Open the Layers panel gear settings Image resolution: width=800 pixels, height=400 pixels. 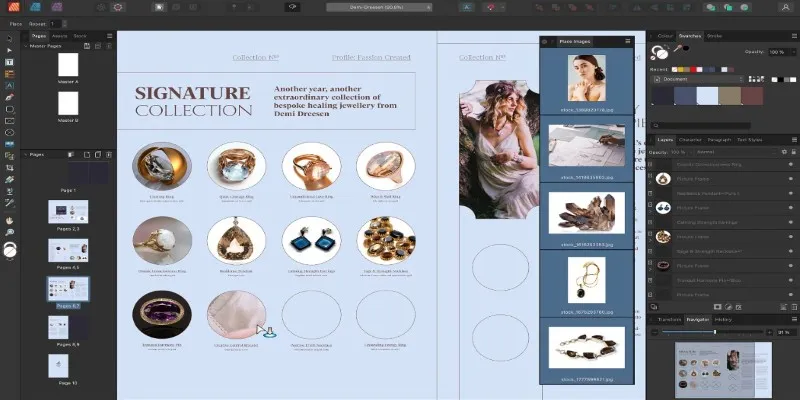pos(784,152)
